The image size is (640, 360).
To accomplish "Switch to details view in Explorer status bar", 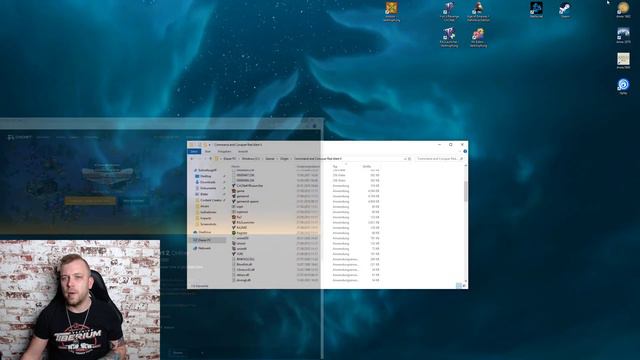I will click(x=458, y=286).
